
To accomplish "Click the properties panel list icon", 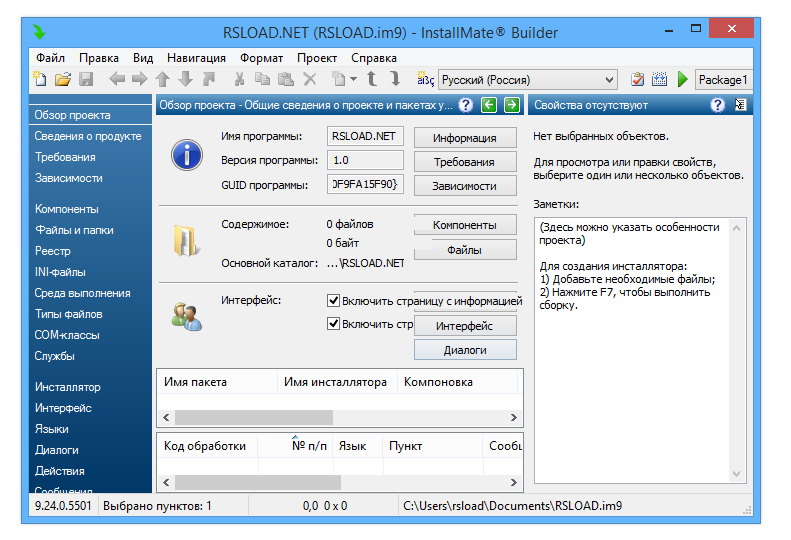I will (740, 105).
